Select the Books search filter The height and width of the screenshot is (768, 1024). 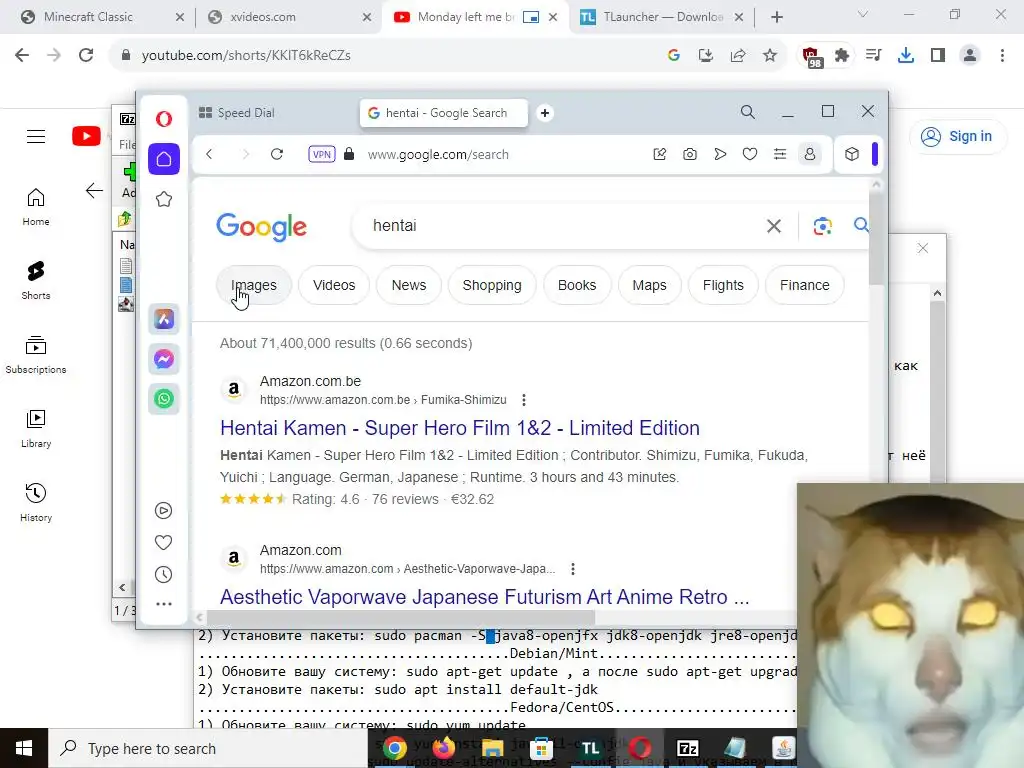[x=577, y=285]
